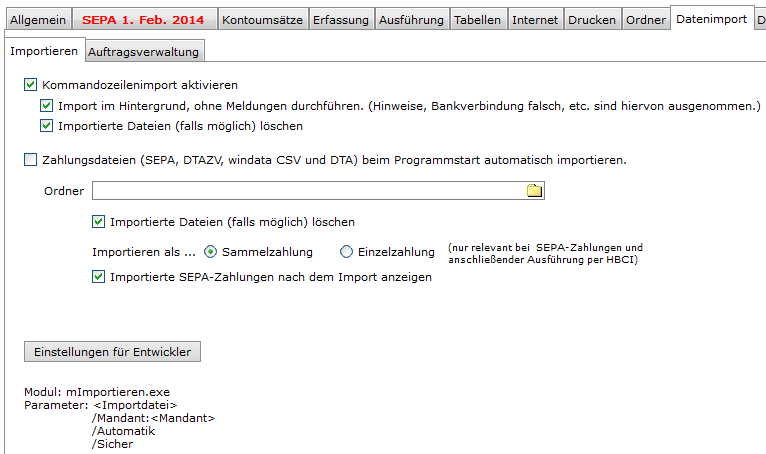
Task: Select the Importieren sub-tab
Action: point(44,51)
